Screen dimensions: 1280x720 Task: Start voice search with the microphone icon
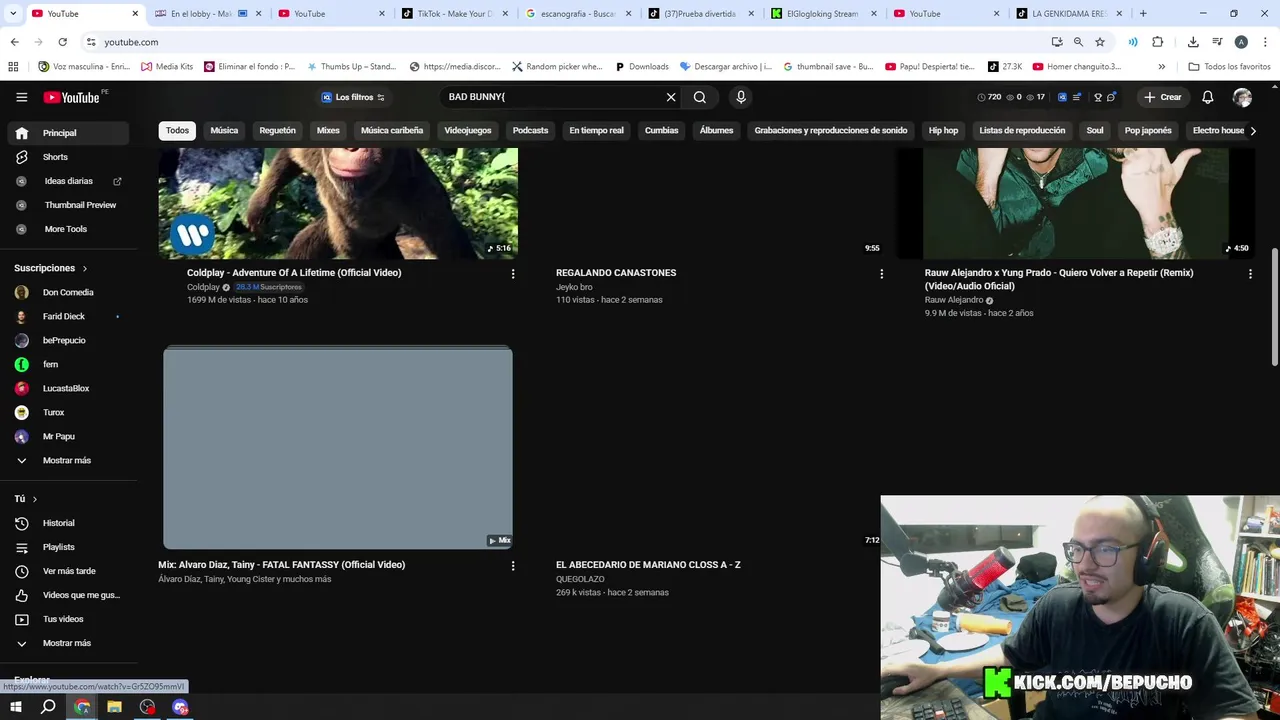pos(741,97)
